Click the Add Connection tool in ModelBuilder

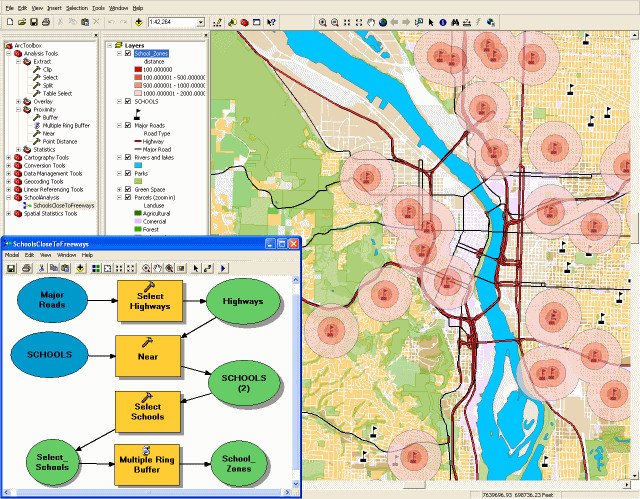[x=208, y=268]
